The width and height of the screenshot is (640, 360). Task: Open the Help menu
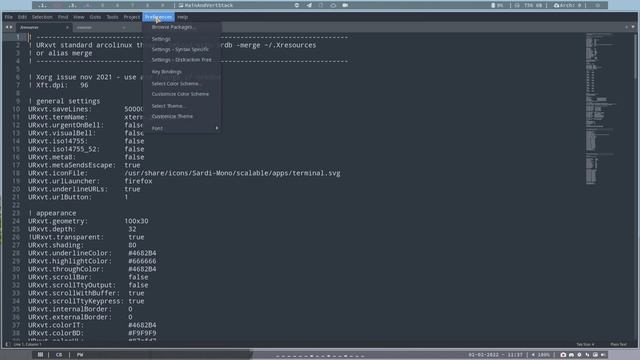[182, 17]
